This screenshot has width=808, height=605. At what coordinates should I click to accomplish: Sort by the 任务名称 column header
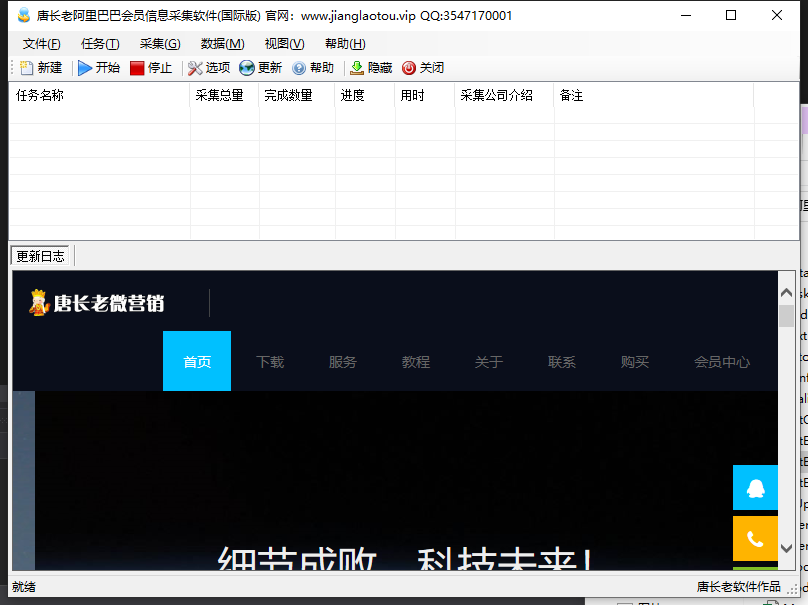pos(99,95)
